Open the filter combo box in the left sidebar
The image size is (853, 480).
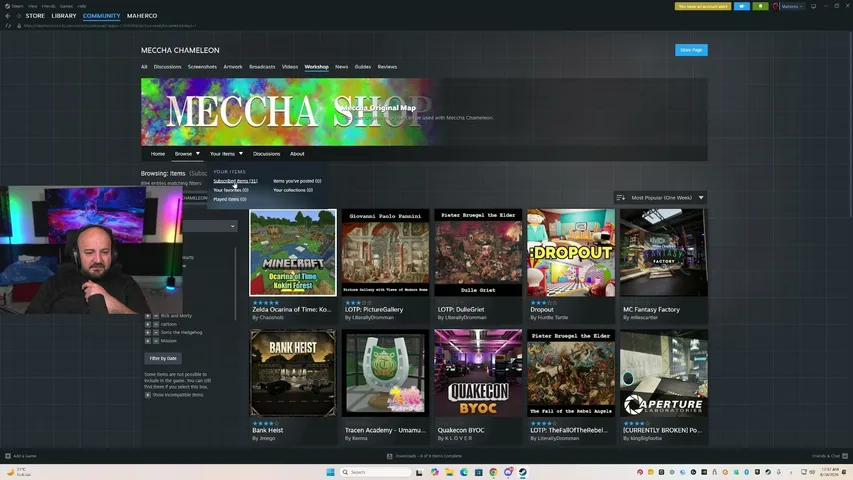coord(210,226)
